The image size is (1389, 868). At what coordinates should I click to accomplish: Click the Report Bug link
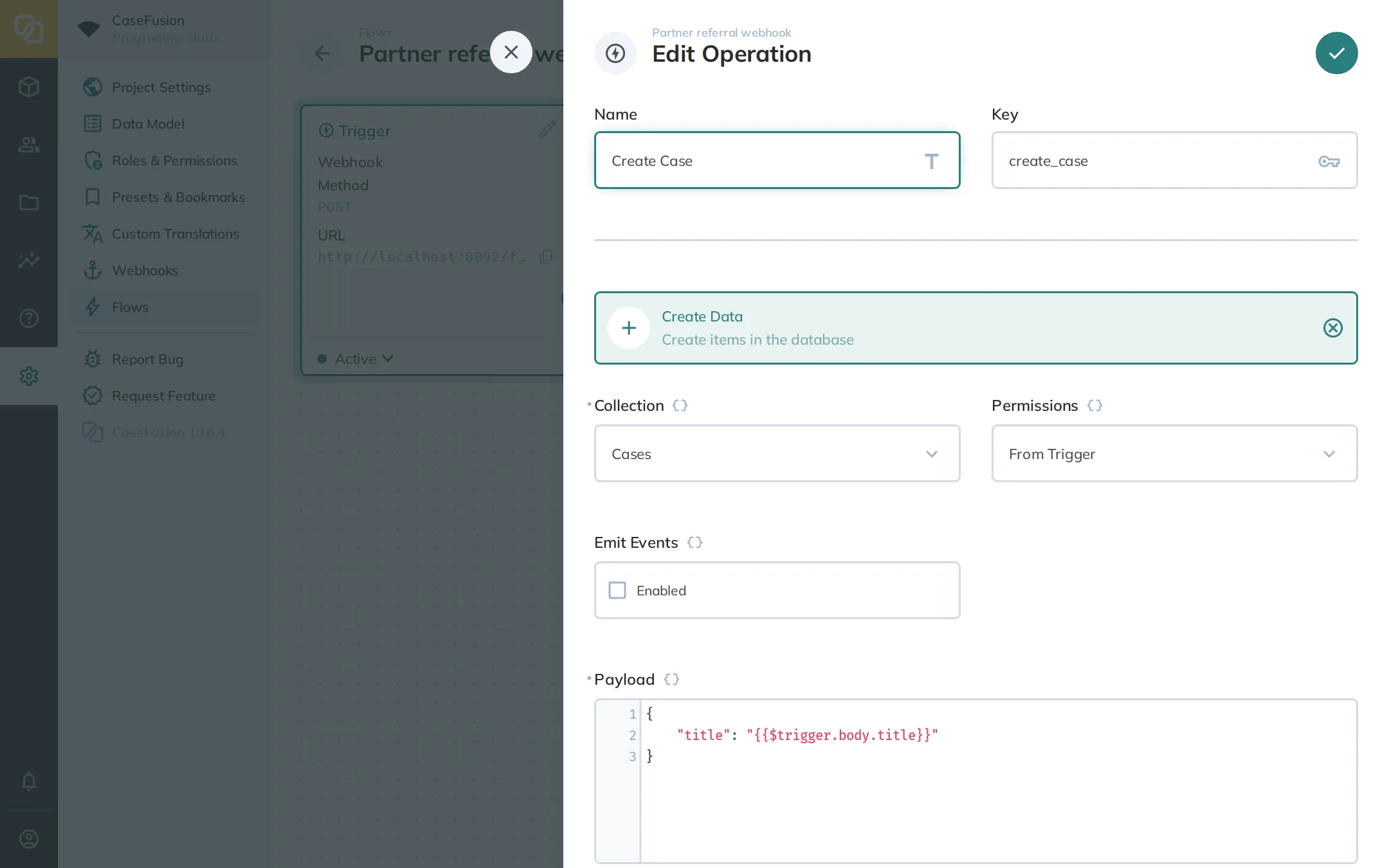164,359
